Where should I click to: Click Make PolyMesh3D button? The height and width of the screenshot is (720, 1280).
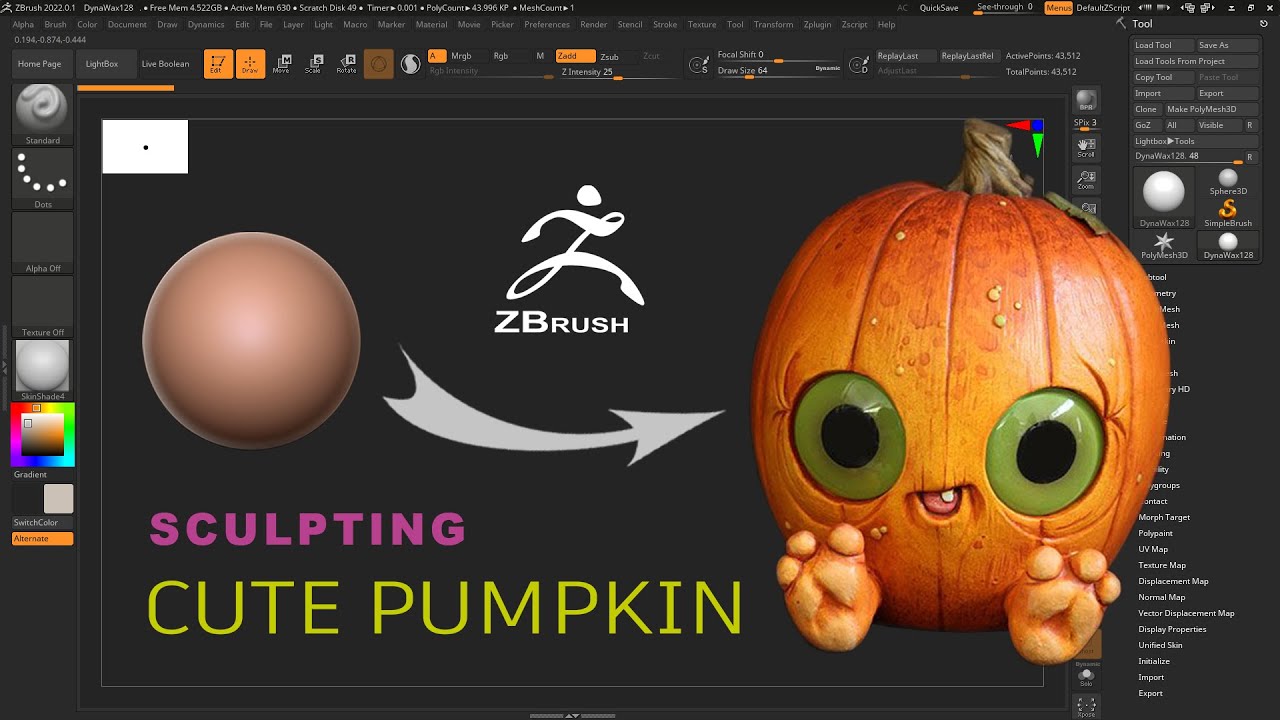tap(1210, 109)
